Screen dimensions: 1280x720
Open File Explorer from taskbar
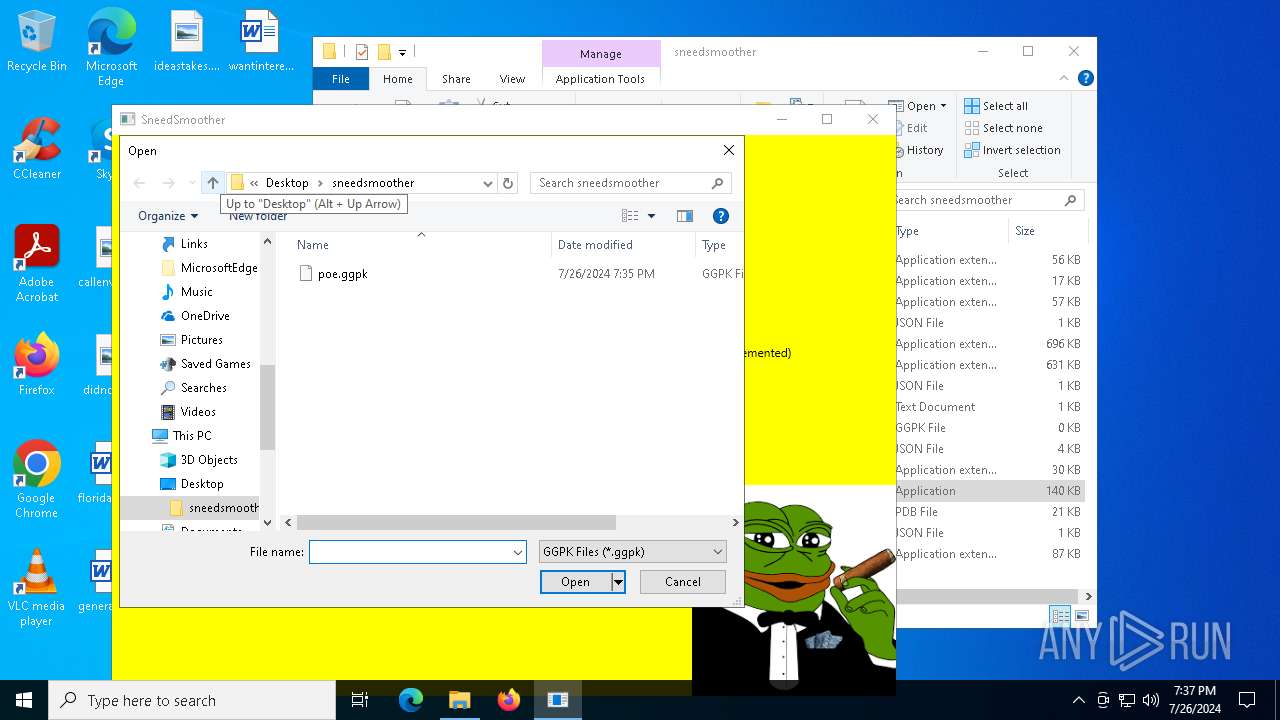click(459, 700)
